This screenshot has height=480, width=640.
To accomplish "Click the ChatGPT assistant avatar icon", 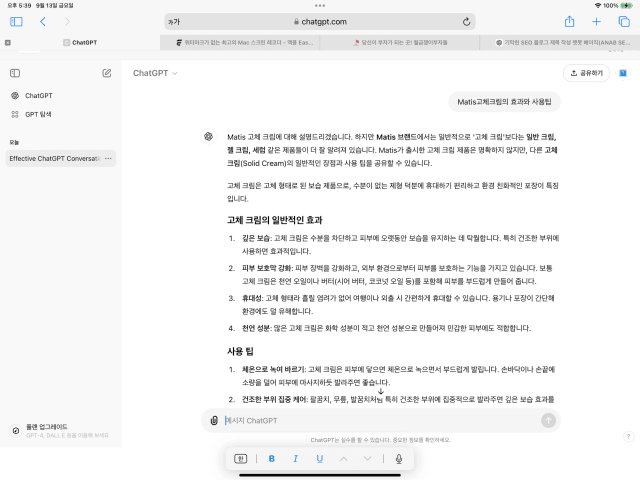I will [209, 136].
